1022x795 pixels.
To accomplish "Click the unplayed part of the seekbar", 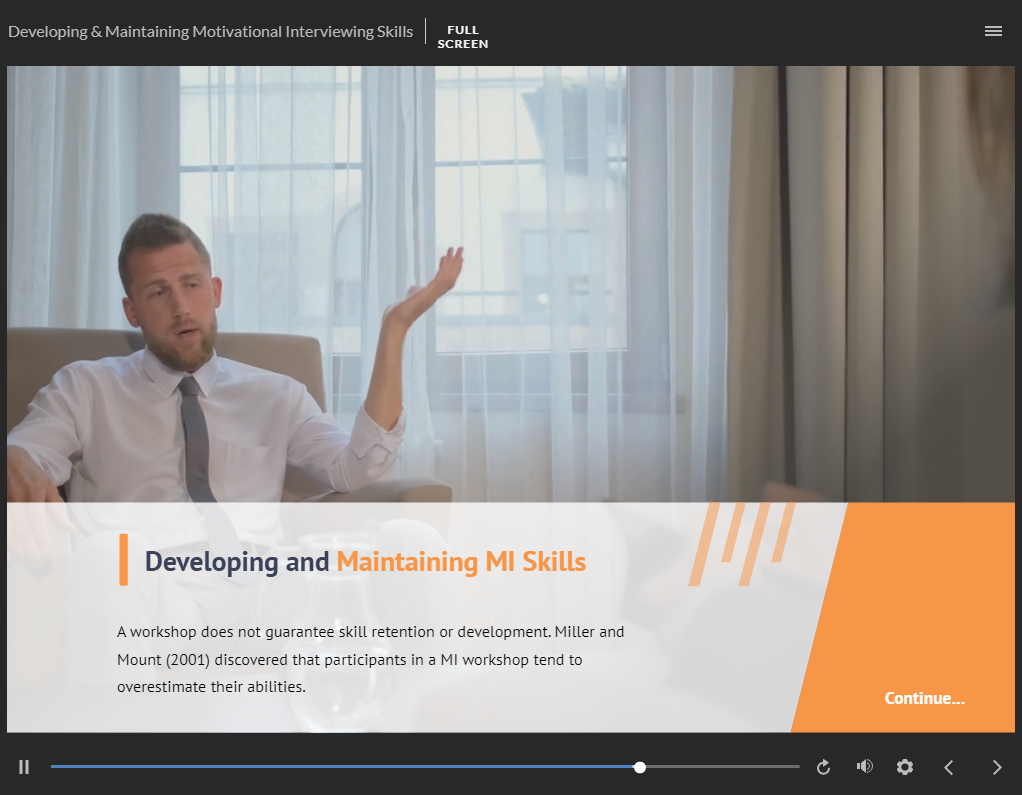I will click(723, 767).
